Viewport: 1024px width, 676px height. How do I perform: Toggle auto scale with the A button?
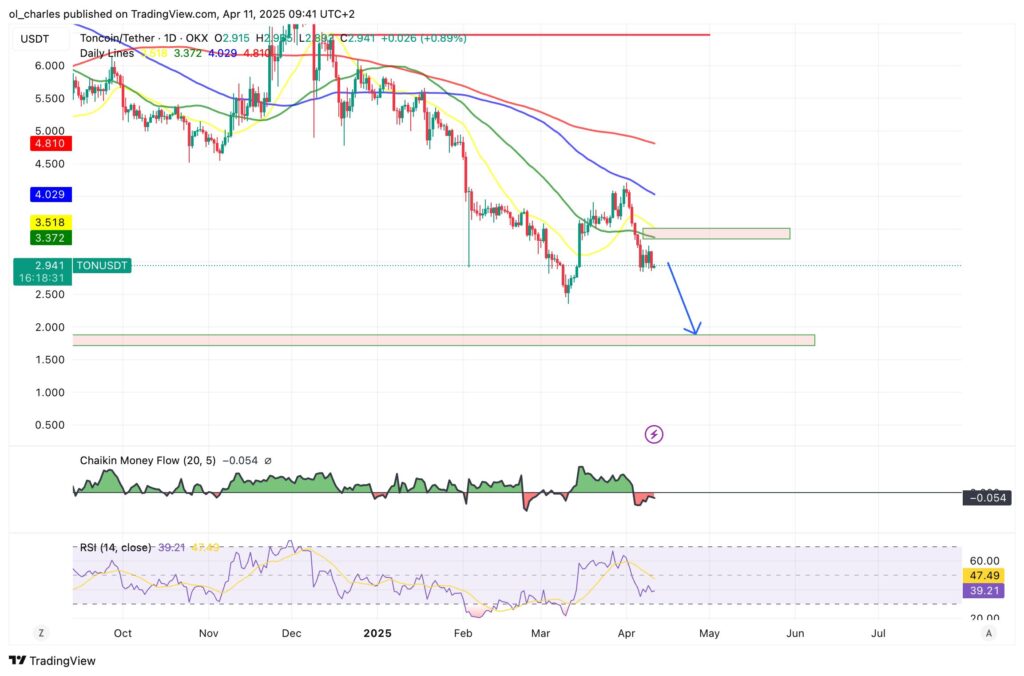coord(988,633)
